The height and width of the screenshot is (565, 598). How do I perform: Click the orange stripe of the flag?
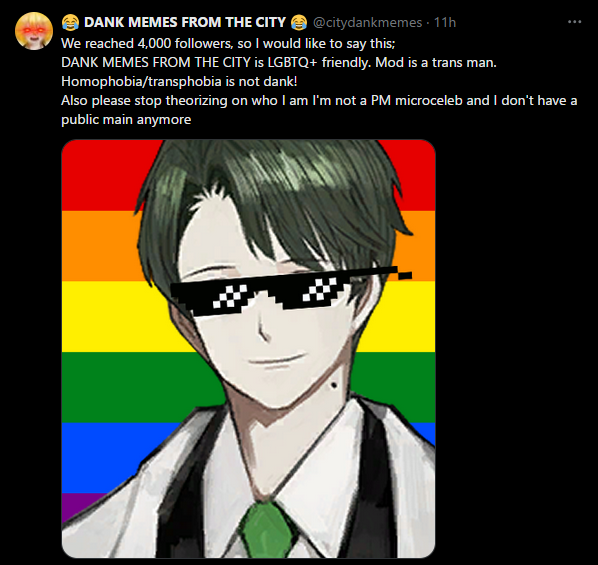[x=99, y=246]
